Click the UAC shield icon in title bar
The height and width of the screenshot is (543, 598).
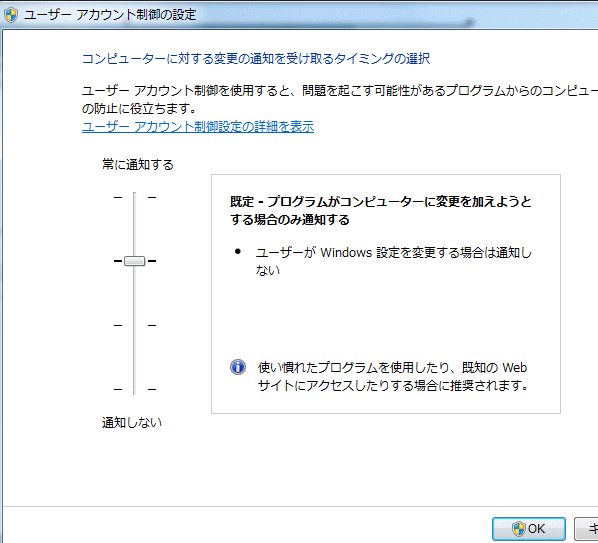pyautogui.click(x=11, y=15)
